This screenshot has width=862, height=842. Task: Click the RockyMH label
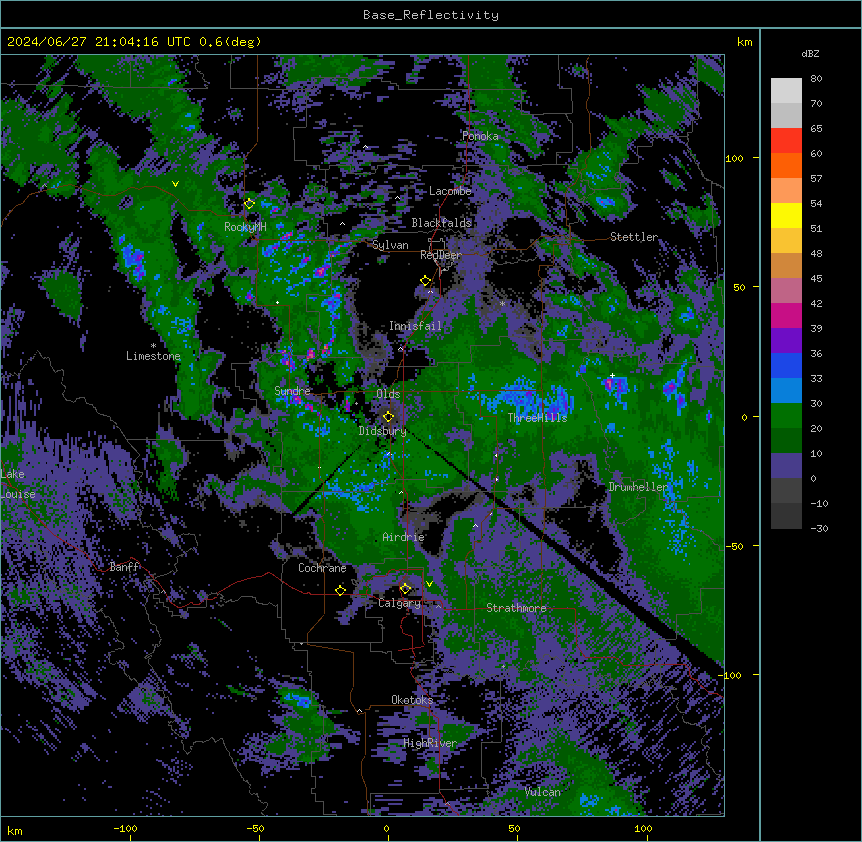coord(245,227)
